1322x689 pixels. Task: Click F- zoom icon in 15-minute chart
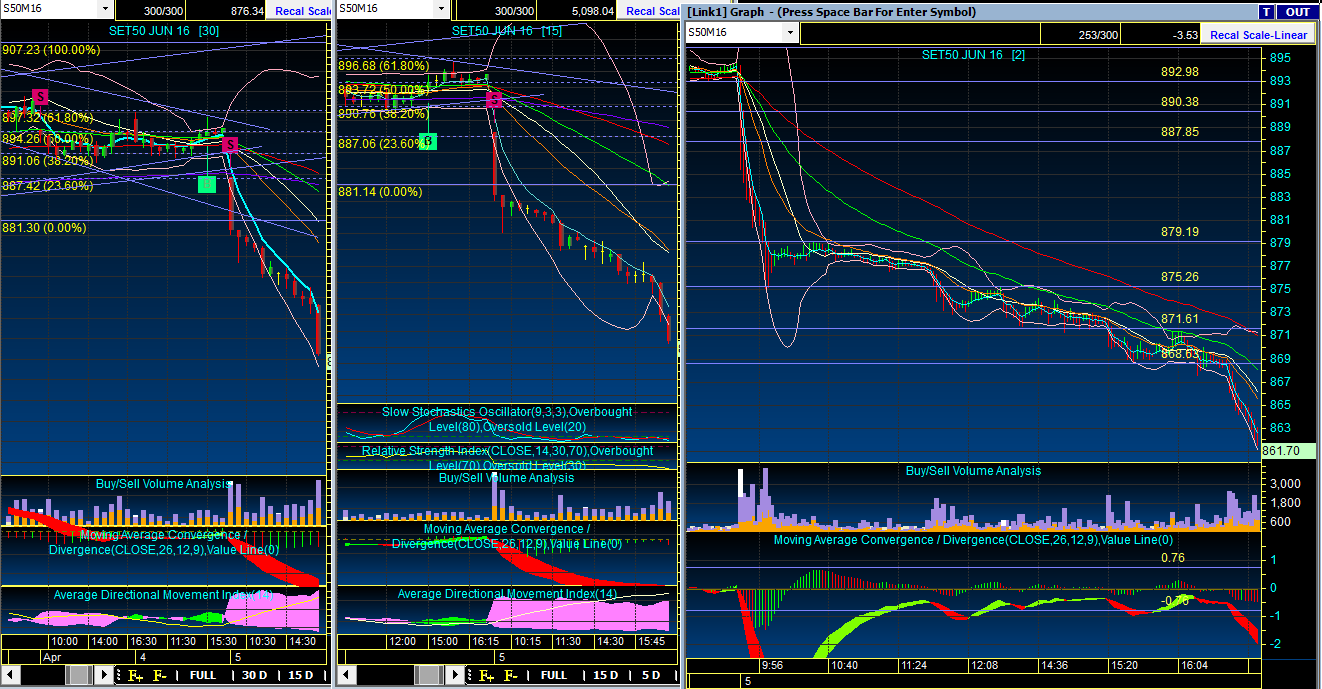pyautogui.click(x=511, y=676)
